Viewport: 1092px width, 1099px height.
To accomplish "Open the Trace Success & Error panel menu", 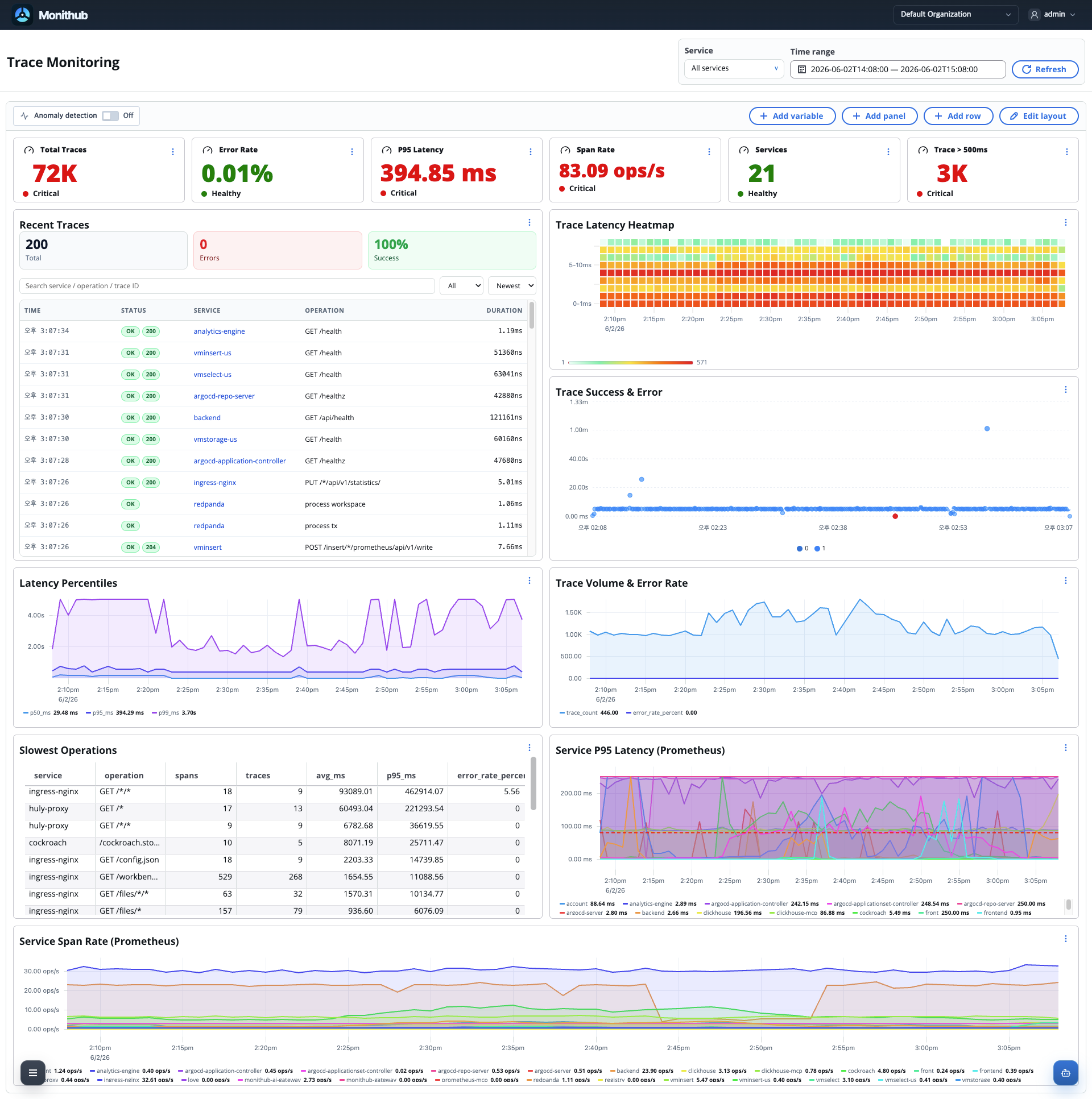I will (1065, 389).
